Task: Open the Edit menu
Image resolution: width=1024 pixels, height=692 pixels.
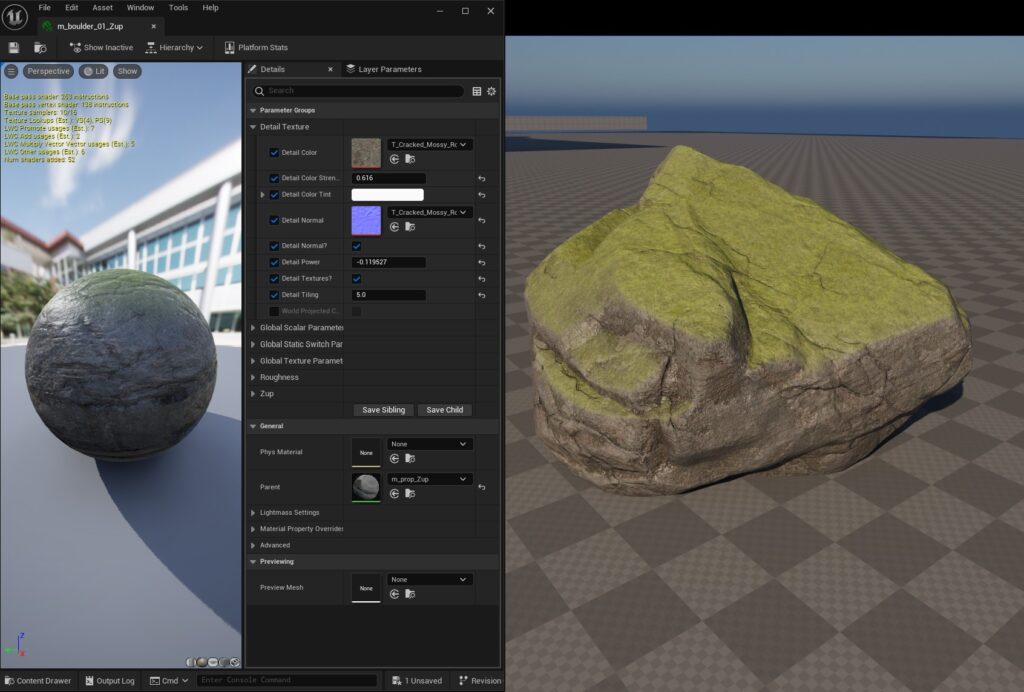Action: click(x=70, y=7)
